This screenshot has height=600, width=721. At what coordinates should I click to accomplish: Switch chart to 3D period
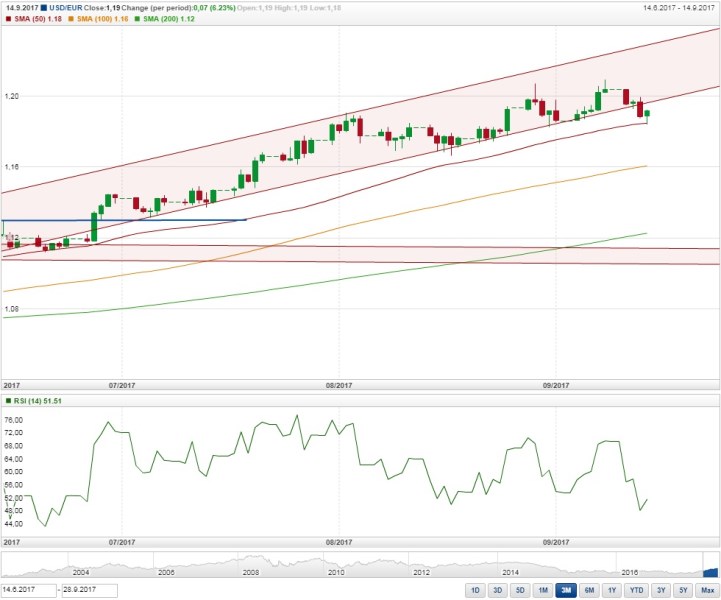[x=498, y=590]
